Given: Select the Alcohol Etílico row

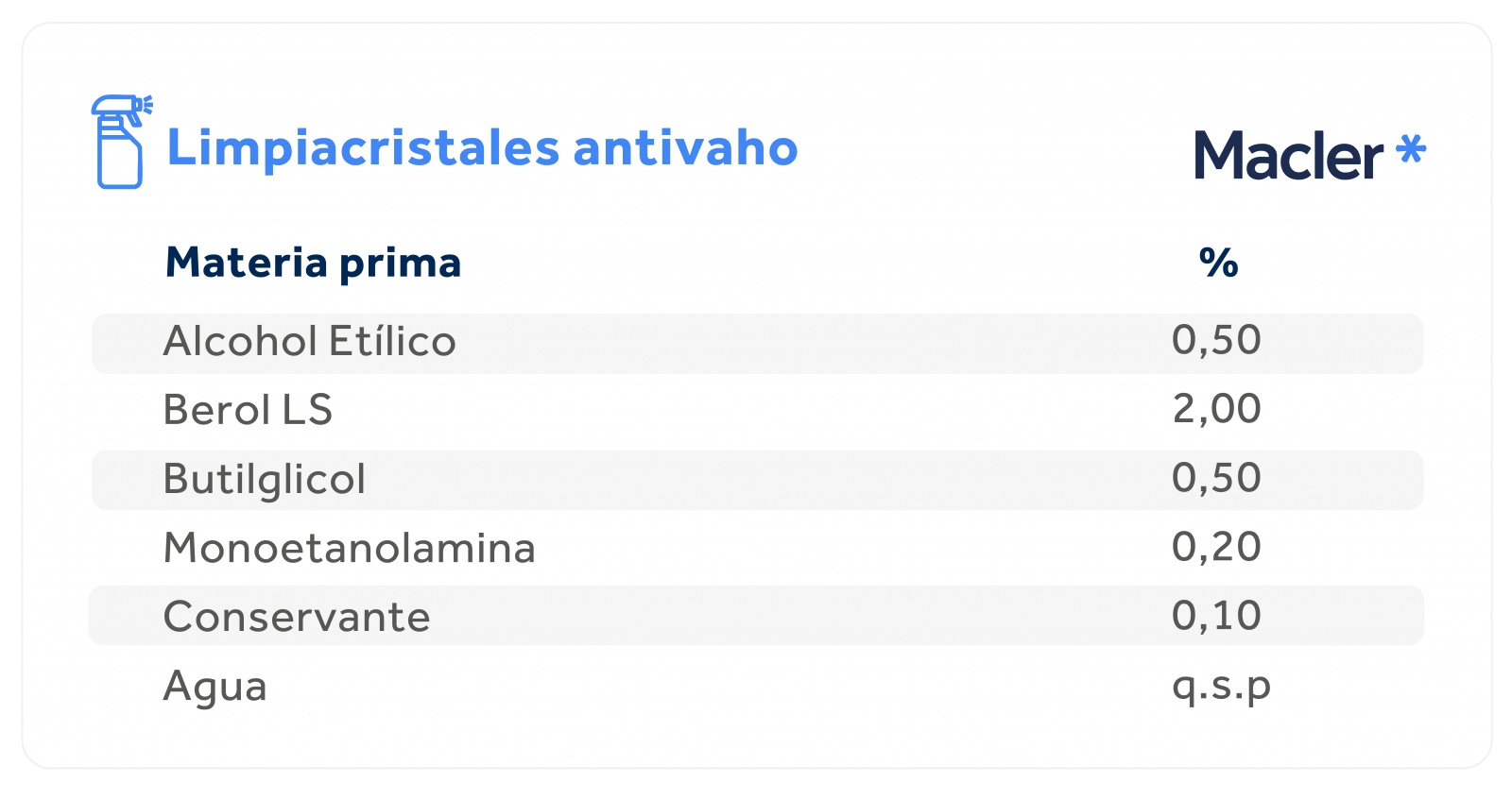Looking at the screenshot, I should coord(757,343).
